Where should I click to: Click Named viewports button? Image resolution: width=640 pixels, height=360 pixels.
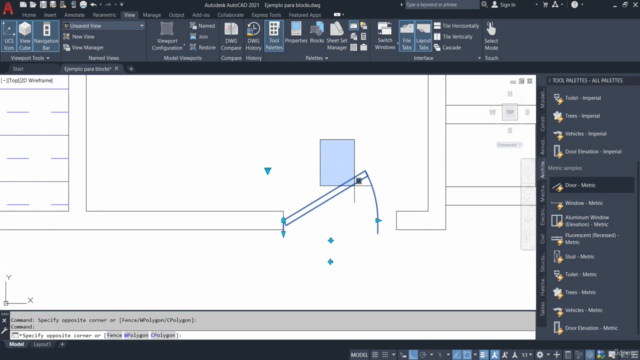(x=202, y=26)
